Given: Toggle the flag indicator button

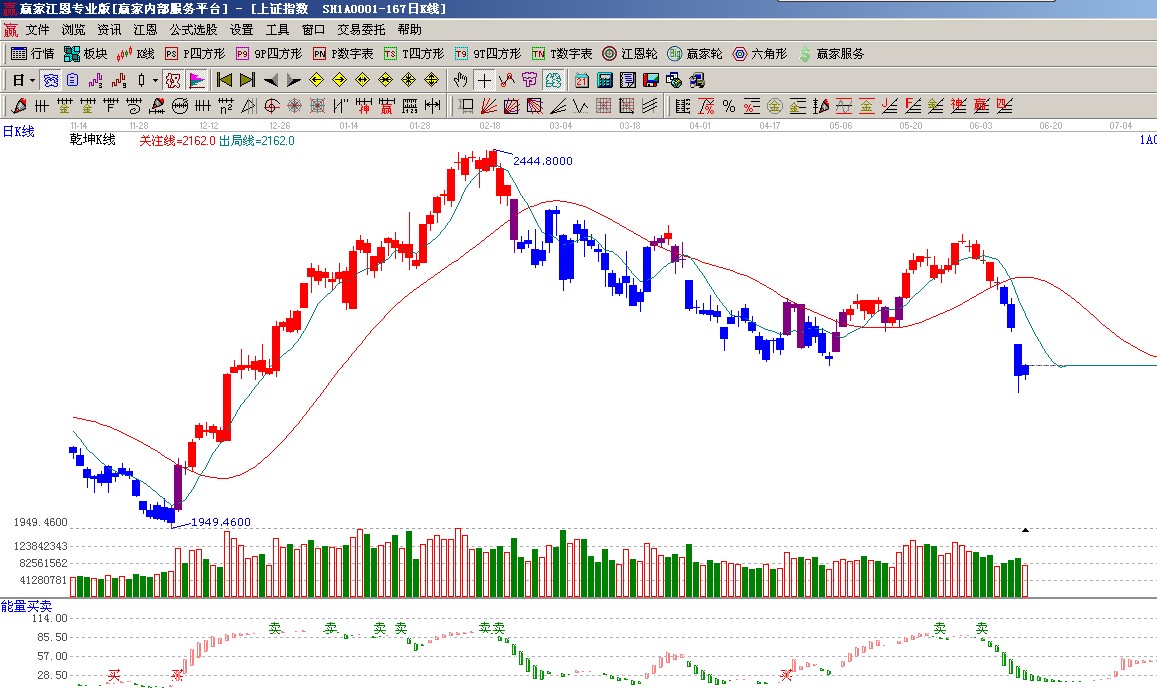Looking at the screenshot, I should (x=197, y=80).
